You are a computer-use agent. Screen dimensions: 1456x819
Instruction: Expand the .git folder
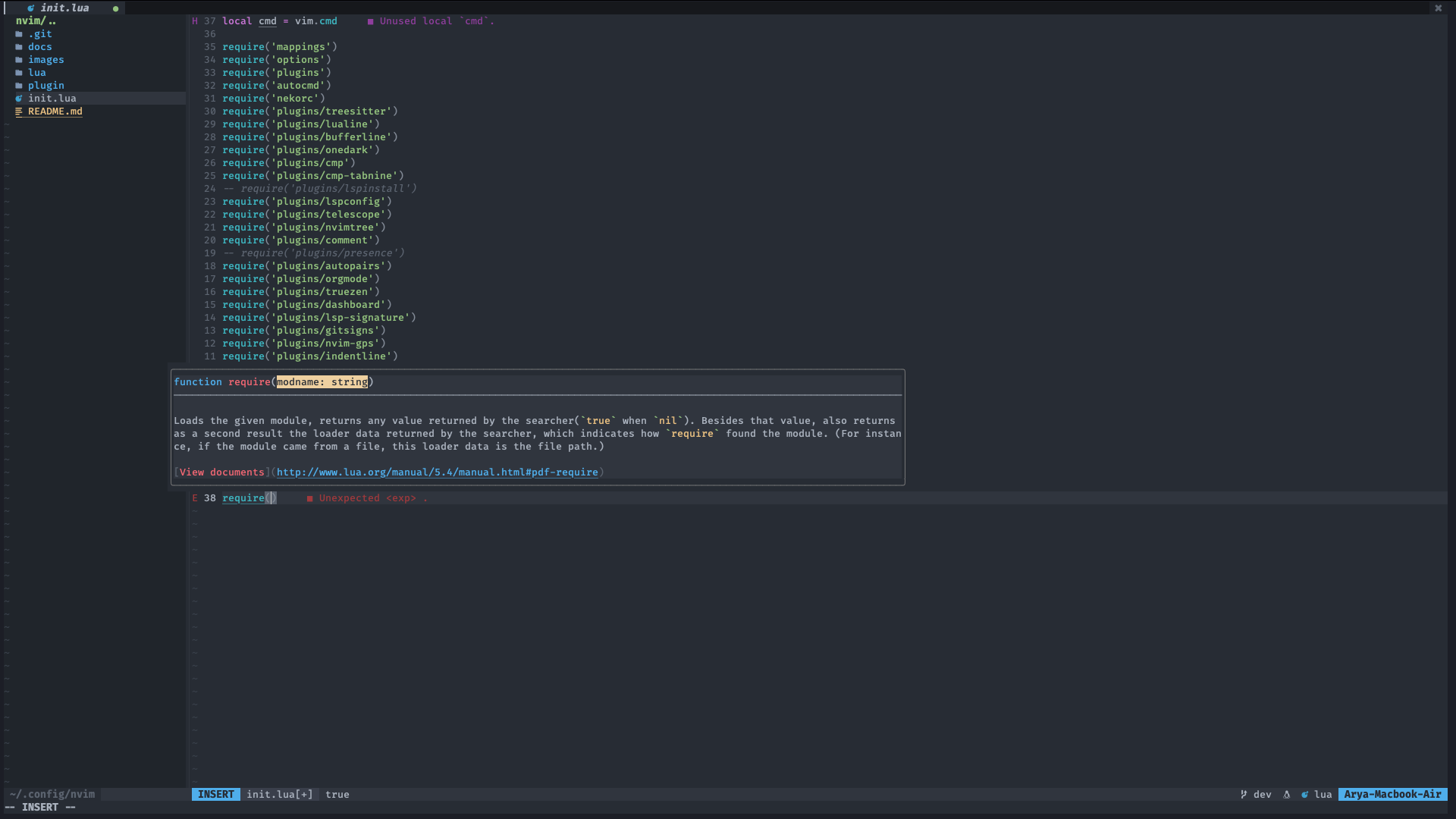tap(39, 34)
